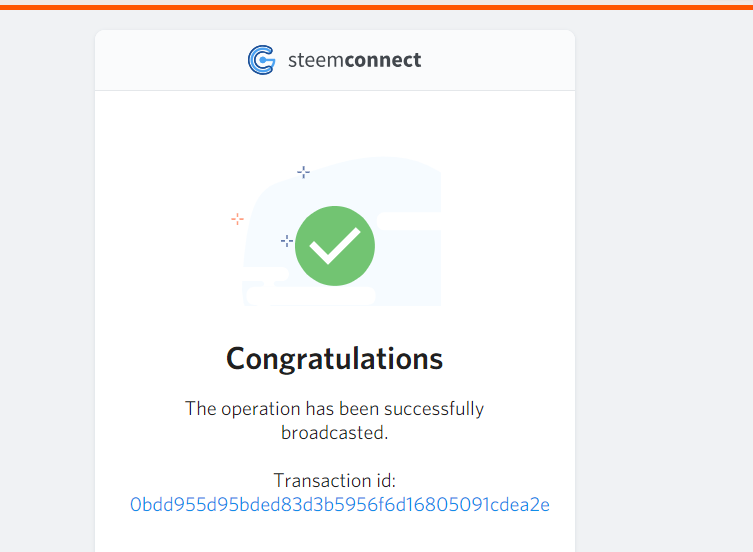
Task: Click the blue sparkle beside the green circle
Action: pyautogui.click(x=287, y=241)
